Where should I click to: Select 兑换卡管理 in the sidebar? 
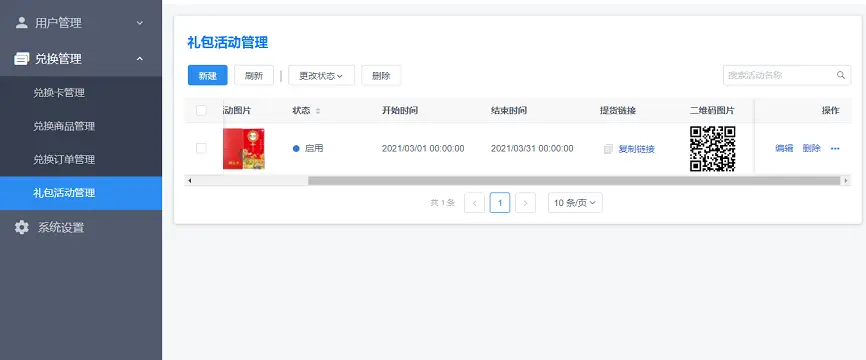coord(81,93)
